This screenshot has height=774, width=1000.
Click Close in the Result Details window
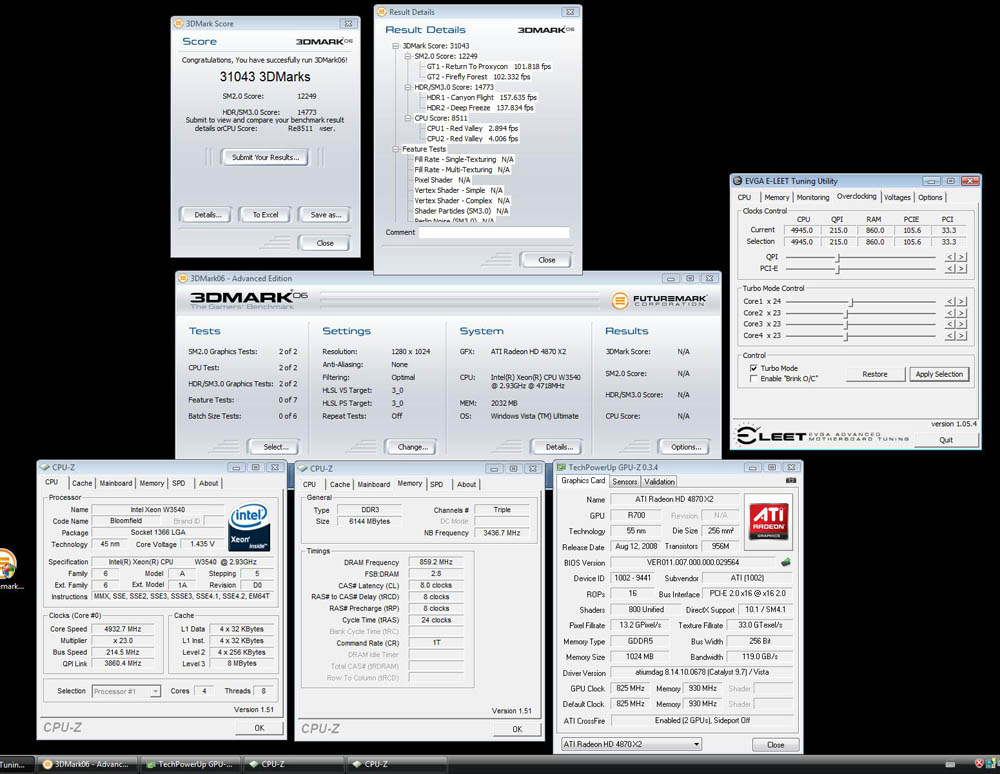click(546, 260)
